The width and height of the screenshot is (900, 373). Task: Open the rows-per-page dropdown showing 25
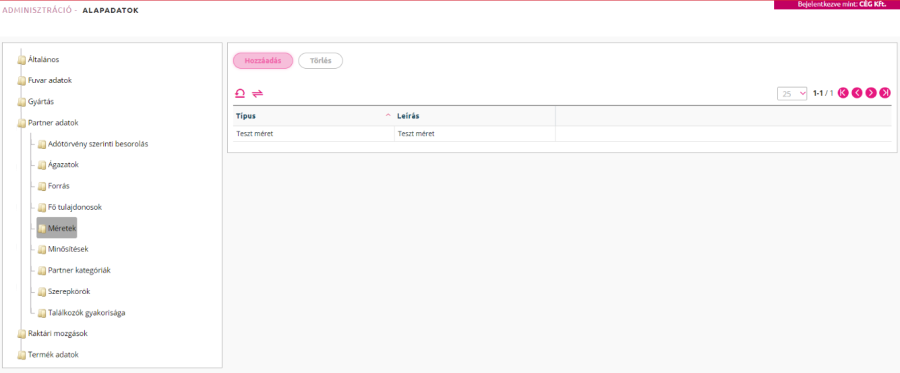(792, 93)
